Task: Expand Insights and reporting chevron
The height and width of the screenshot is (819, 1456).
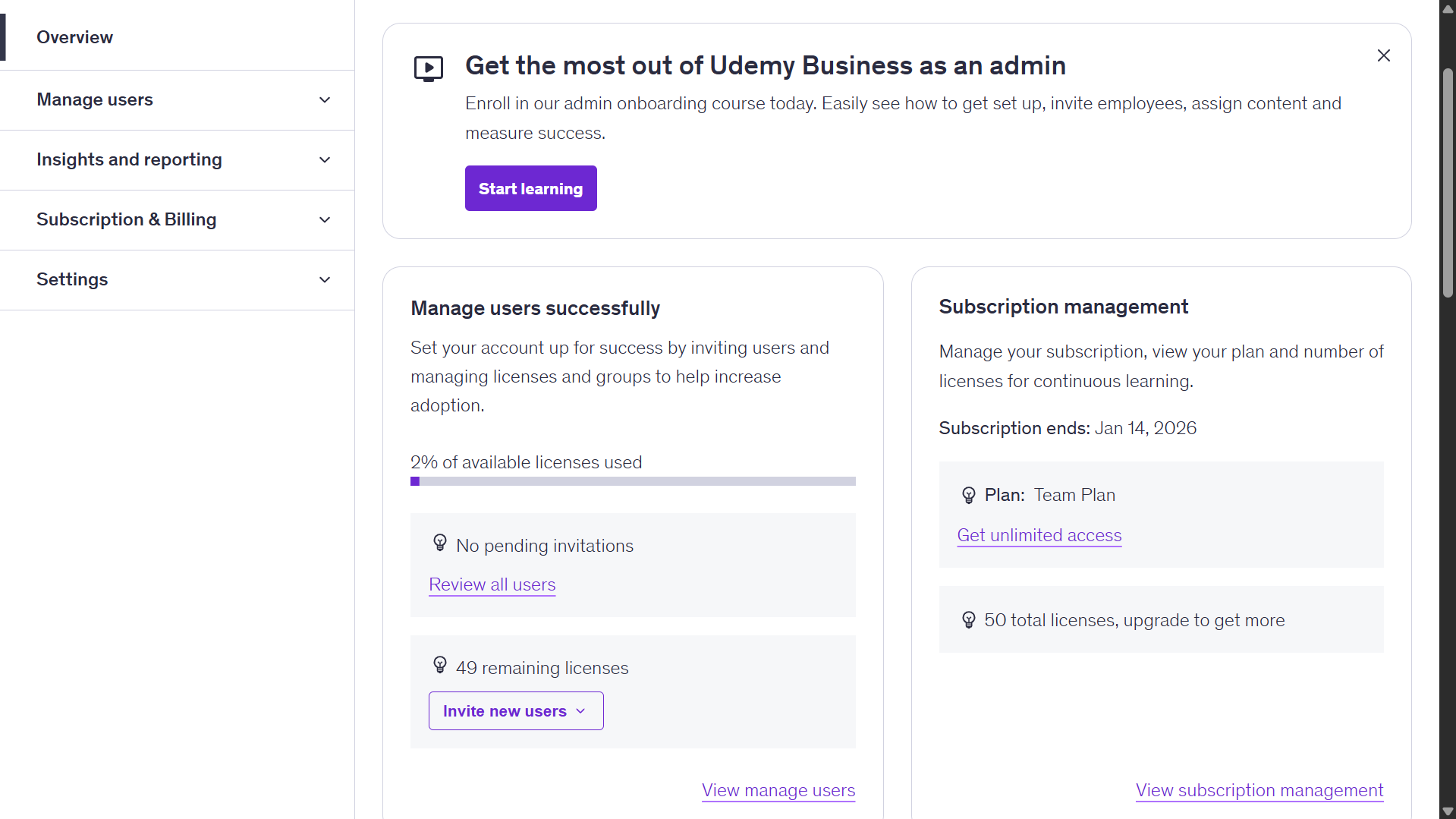Action: coord(325,160)
